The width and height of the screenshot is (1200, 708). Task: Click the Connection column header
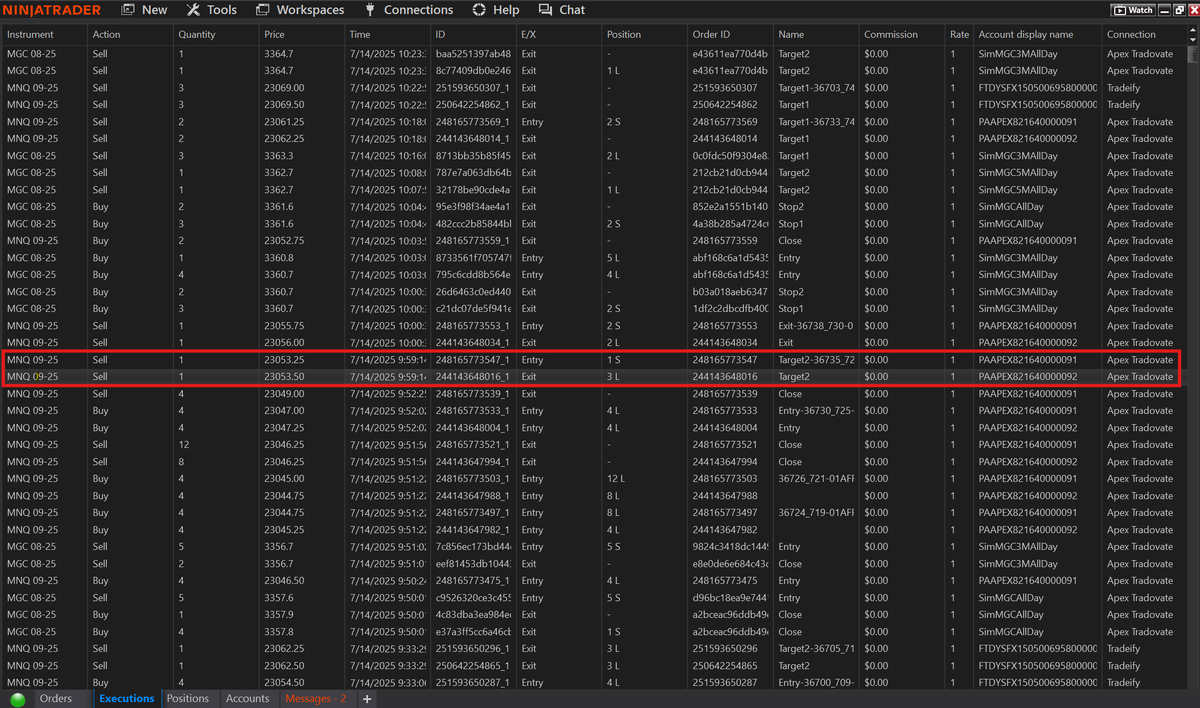tap(1144, 34)
